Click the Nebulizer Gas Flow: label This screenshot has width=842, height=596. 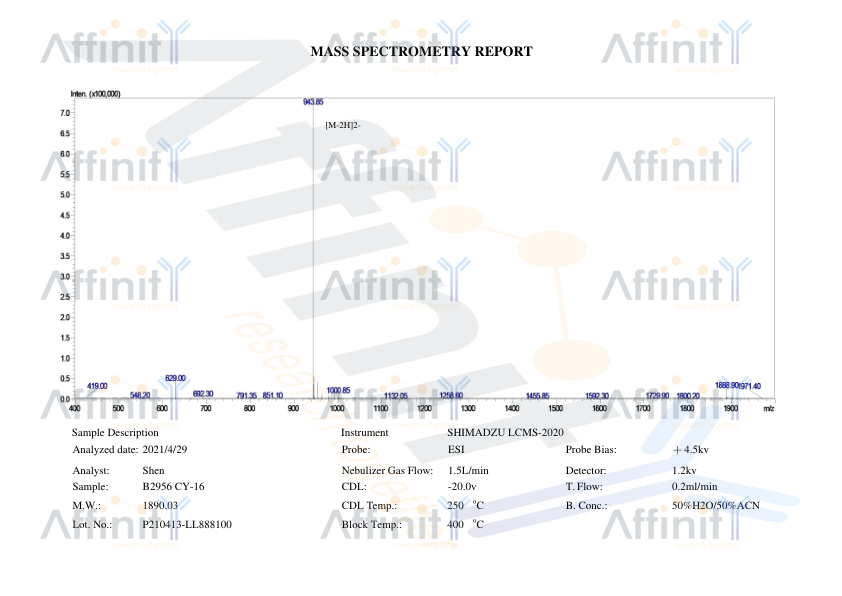click(387, 471)
